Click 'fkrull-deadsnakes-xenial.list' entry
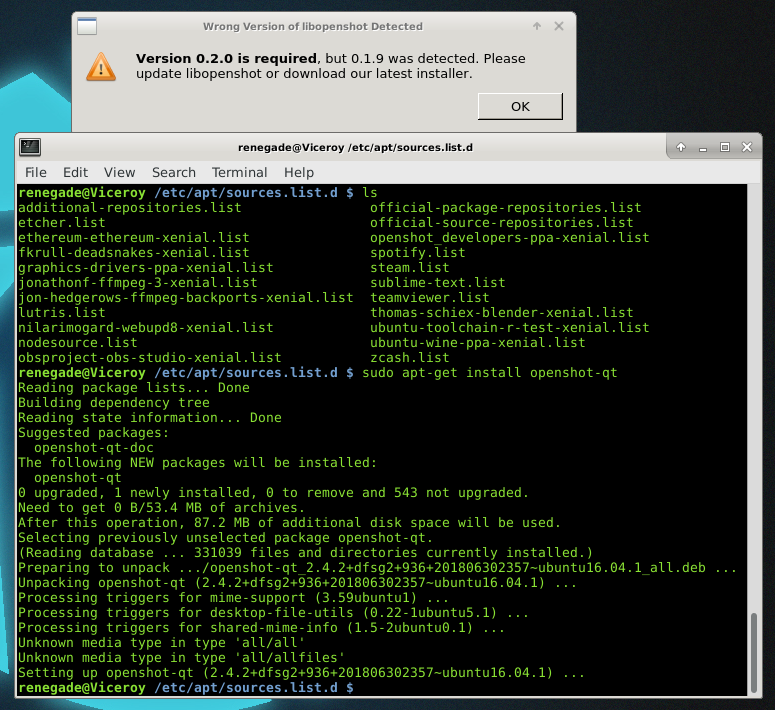775x710 pixels. 134,253
